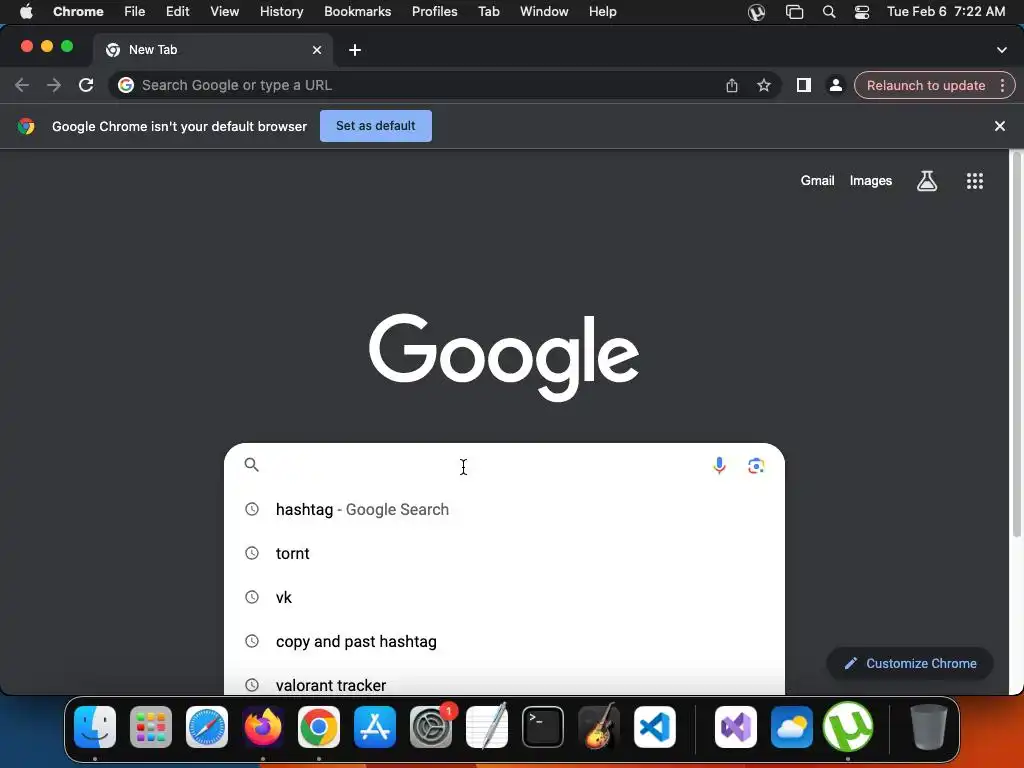The height and width of the screenshot is (768, 1024).
Task: Open the profile avatar menu
Action: pos(835,85)
